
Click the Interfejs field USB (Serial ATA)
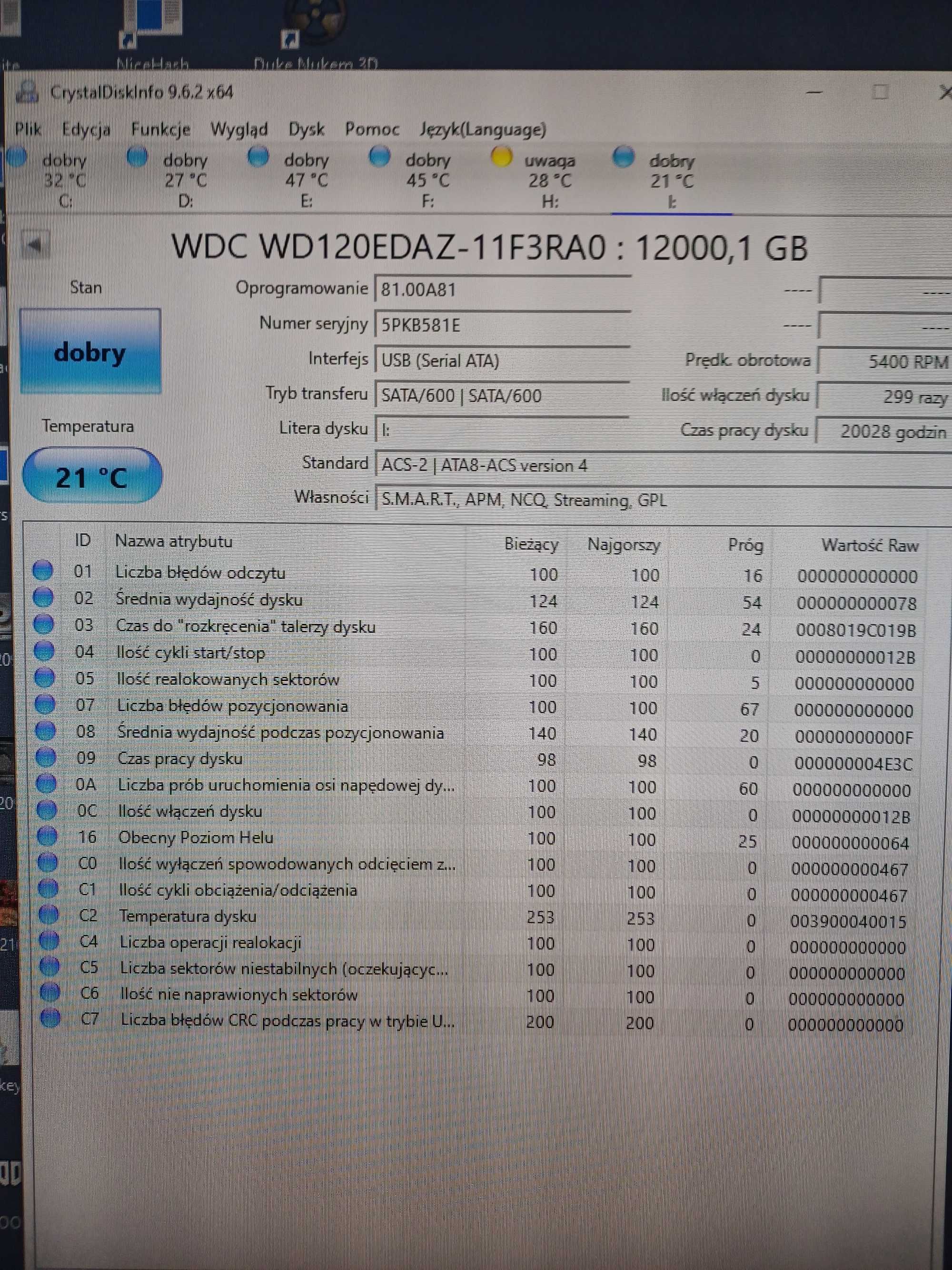(x=503, y=360)
